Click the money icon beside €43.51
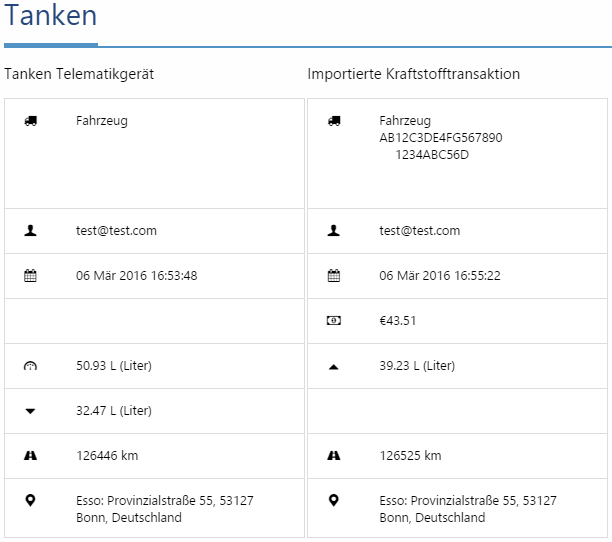 (334, 321)
